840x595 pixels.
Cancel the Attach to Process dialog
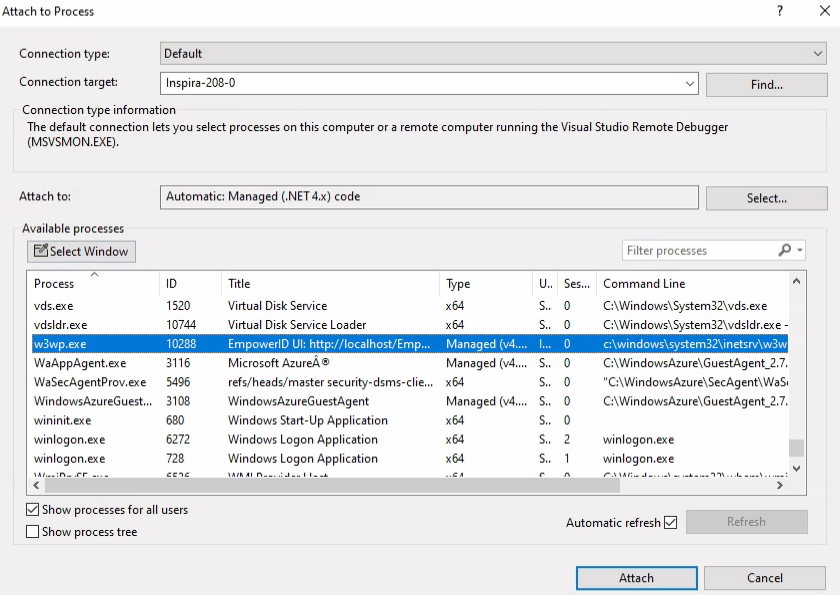click(764, 578)
